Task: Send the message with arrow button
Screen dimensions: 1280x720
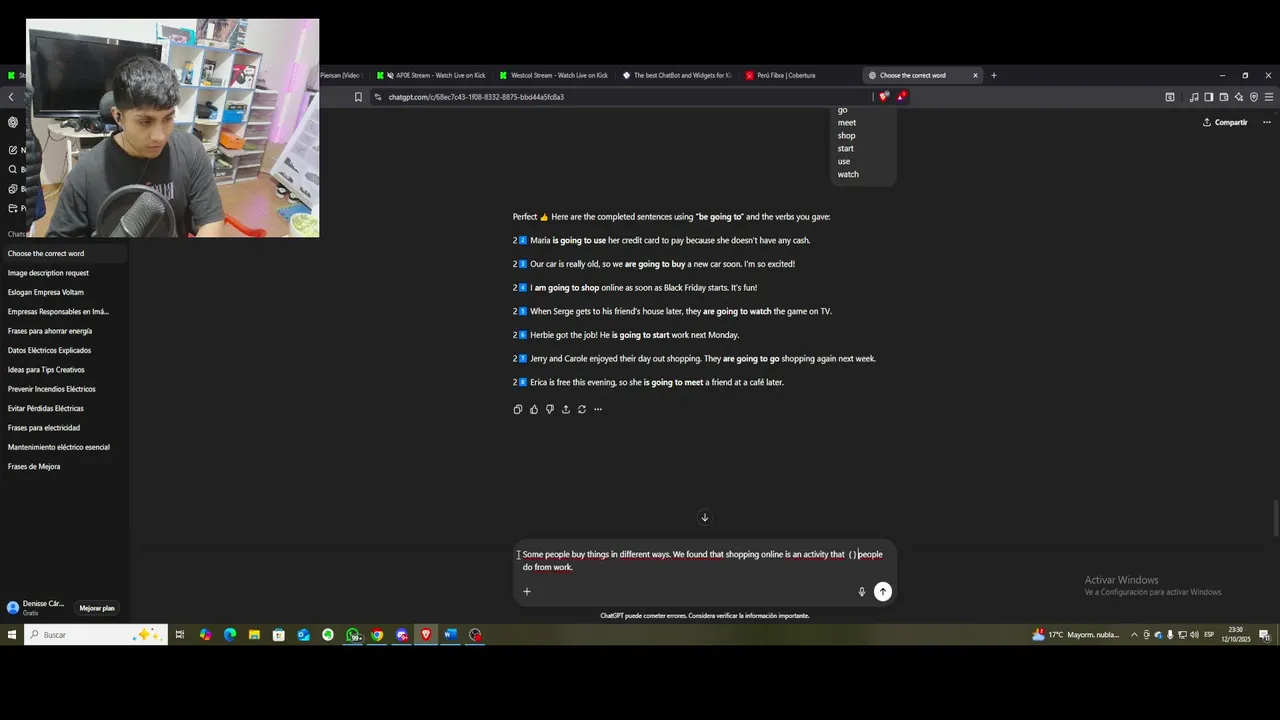Action: click(x=882, y=591)
